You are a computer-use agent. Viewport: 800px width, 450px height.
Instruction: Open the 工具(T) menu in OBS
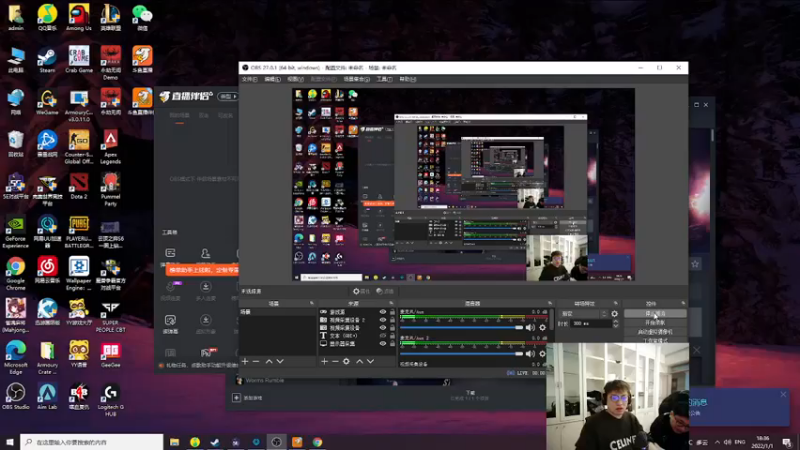pos(384,79)
